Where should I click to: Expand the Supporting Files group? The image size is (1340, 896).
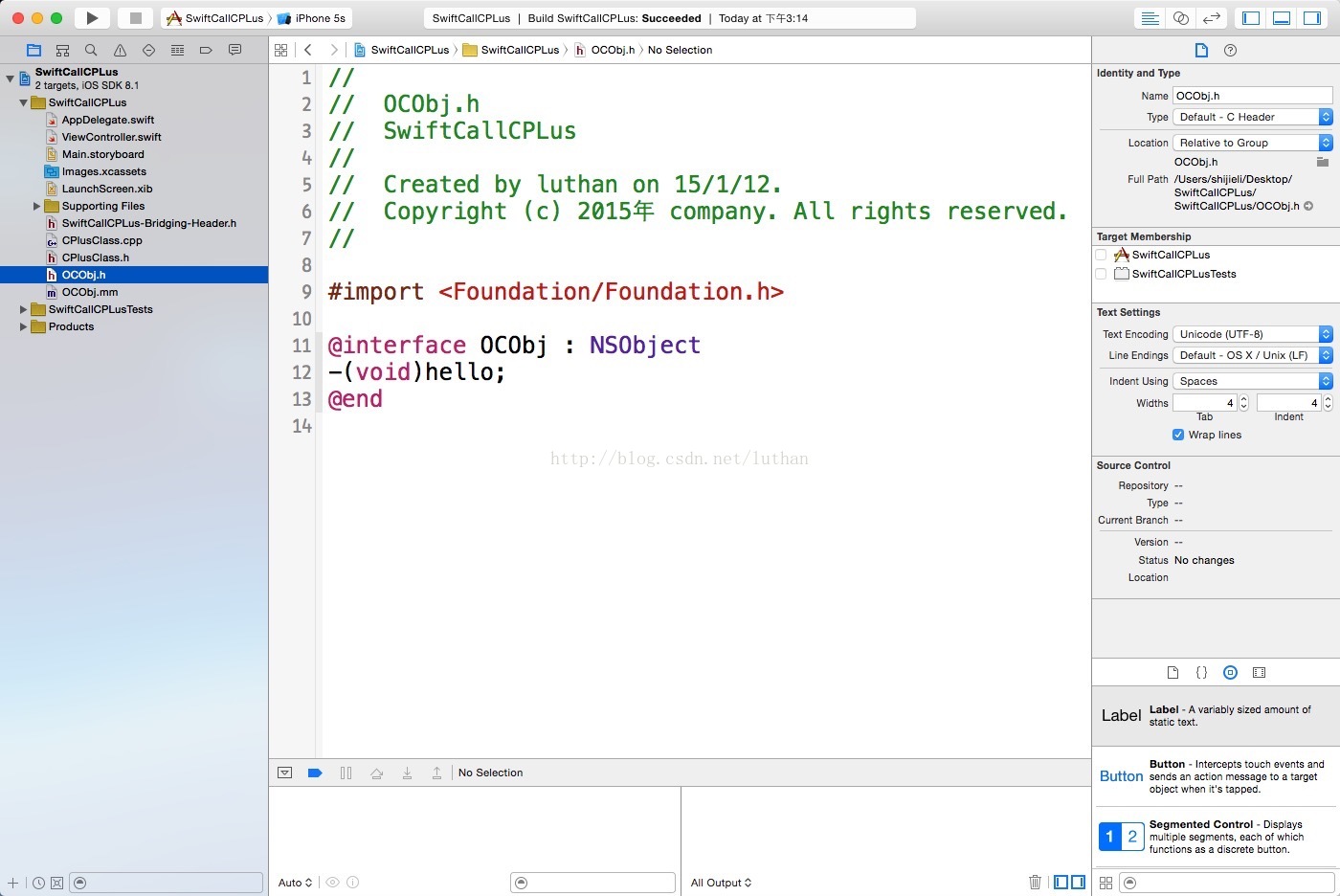point(36,206)
